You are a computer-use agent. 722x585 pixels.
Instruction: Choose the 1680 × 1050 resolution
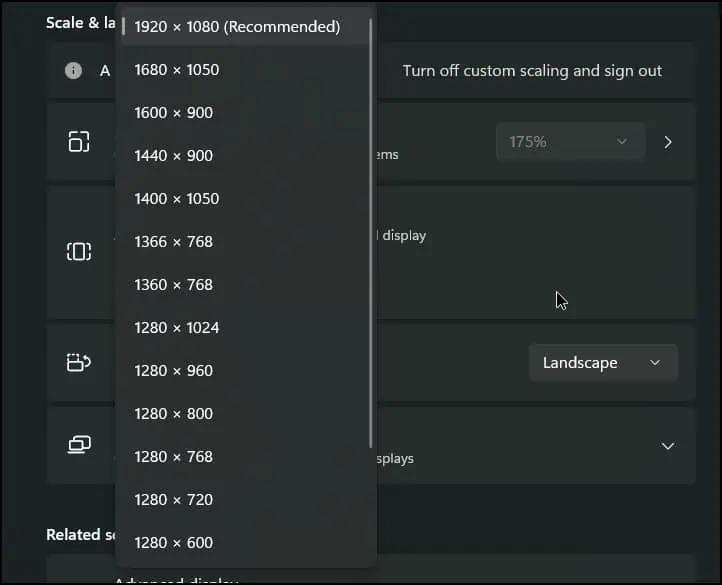(x=177, y=70)
